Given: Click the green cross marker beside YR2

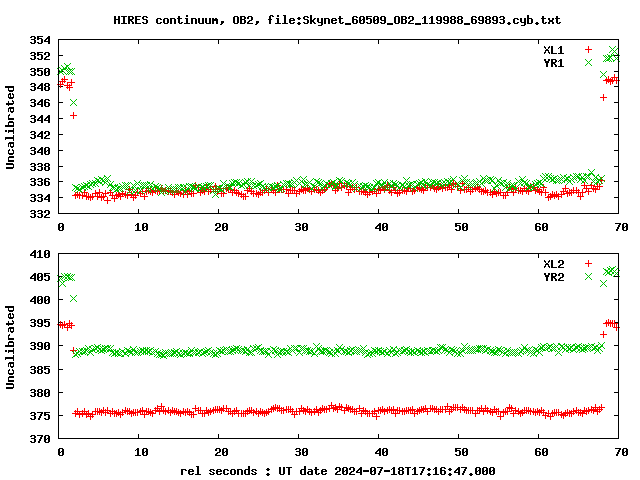Looking at the screenshot, I should [588, 276].
